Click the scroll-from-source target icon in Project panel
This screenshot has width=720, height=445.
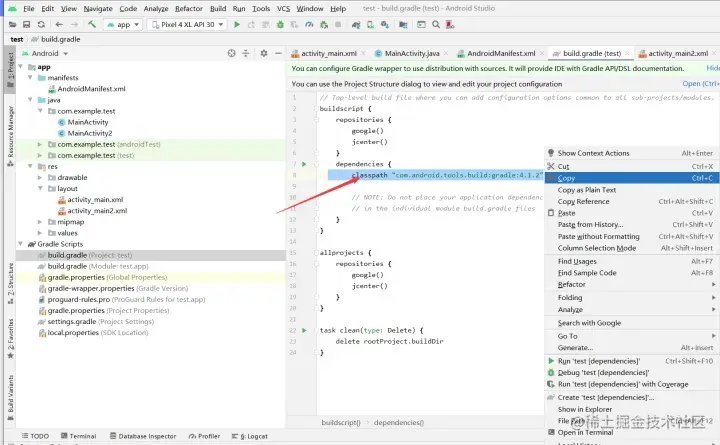tap(231, 53)
